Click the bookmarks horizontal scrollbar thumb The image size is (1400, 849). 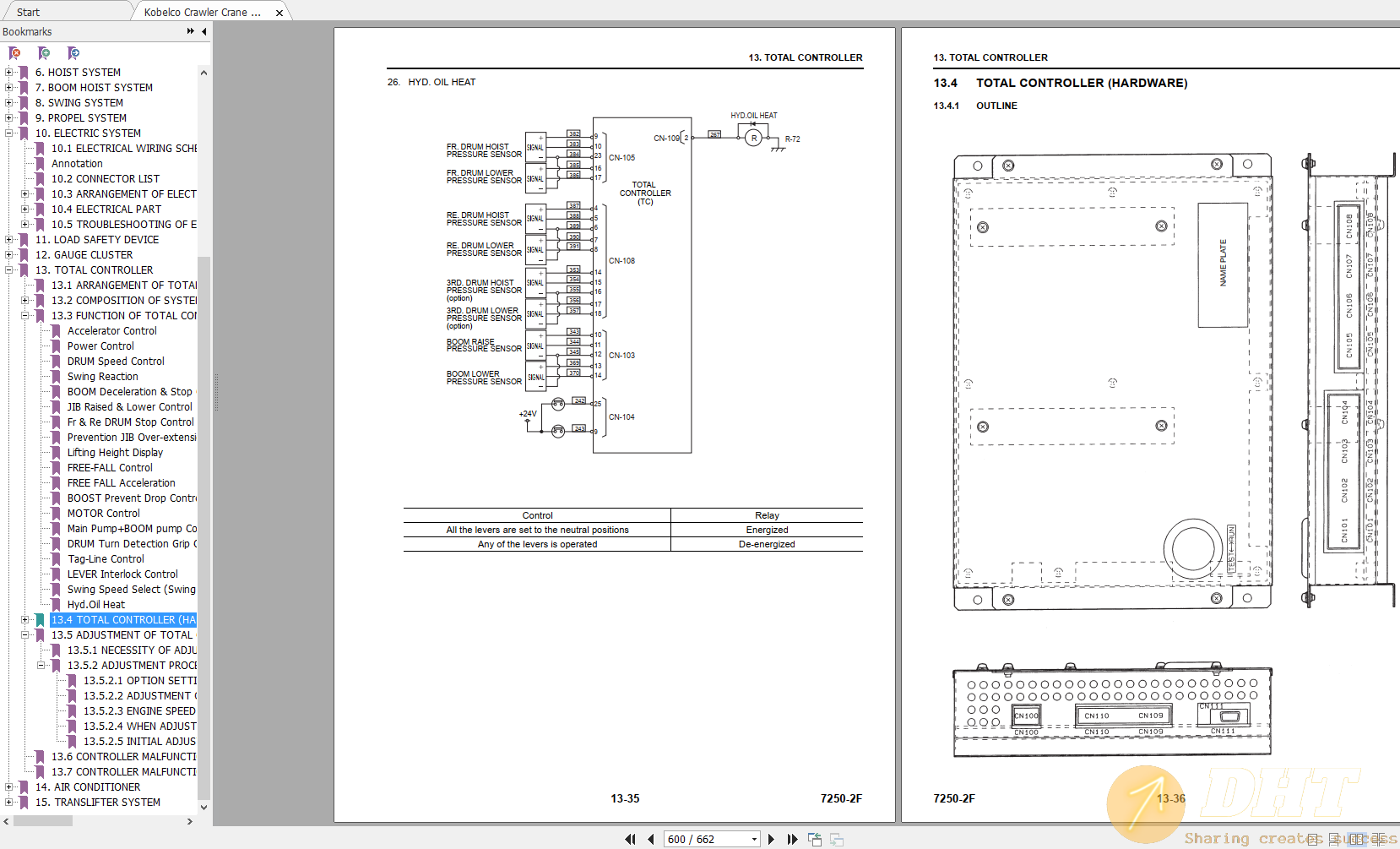[x=42, y=821]
